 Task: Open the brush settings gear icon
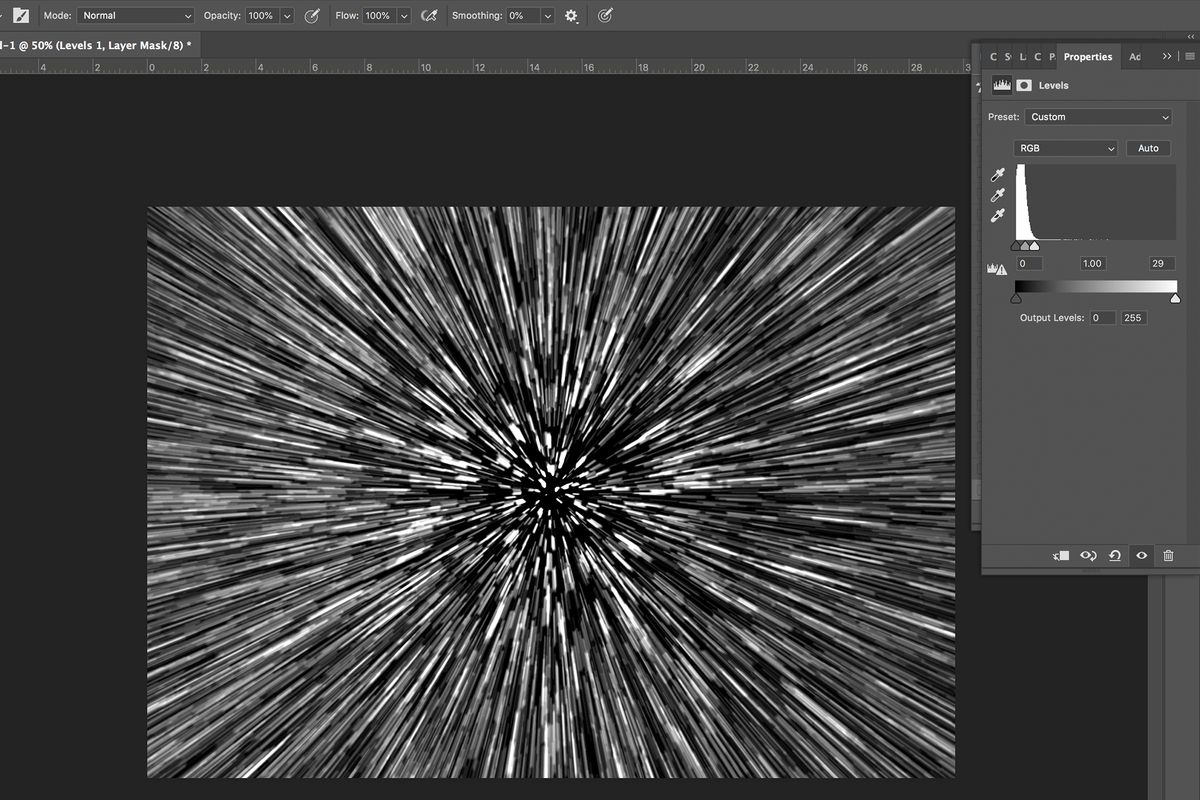coord(569,16)
